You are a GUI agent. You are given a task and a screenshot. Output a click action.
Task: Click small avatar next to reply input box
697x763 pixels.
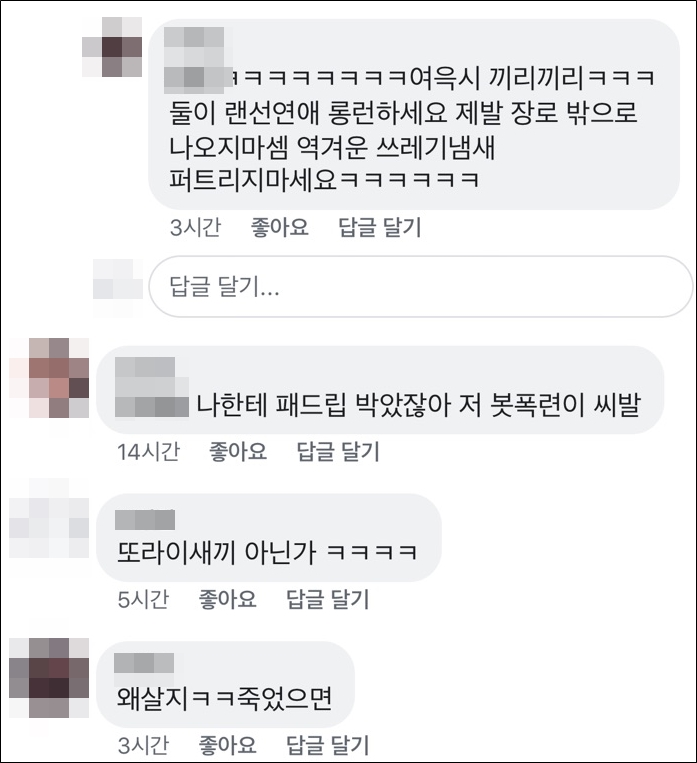point(118,286)
